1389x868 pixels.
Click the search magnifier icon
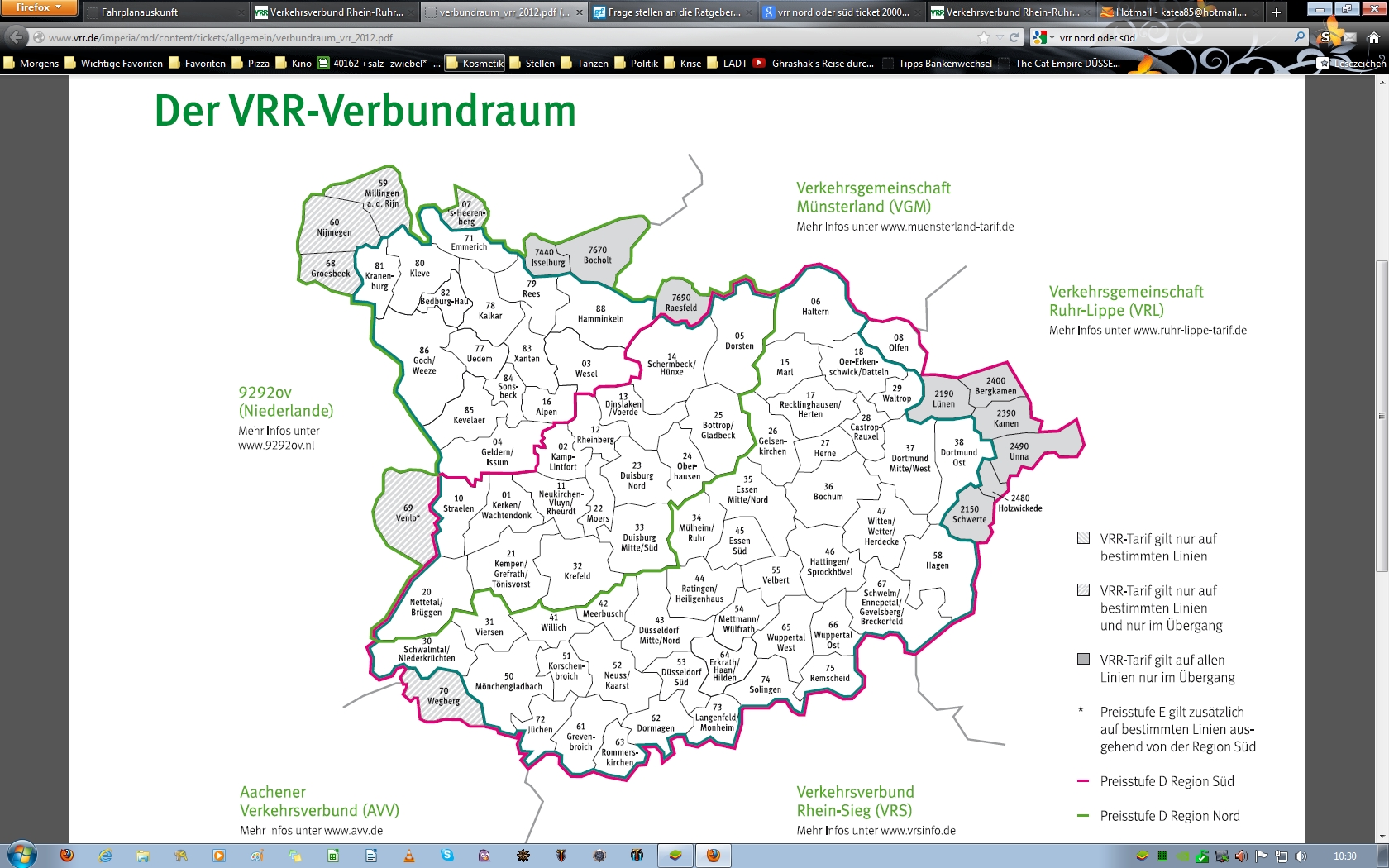(1299, 37)
